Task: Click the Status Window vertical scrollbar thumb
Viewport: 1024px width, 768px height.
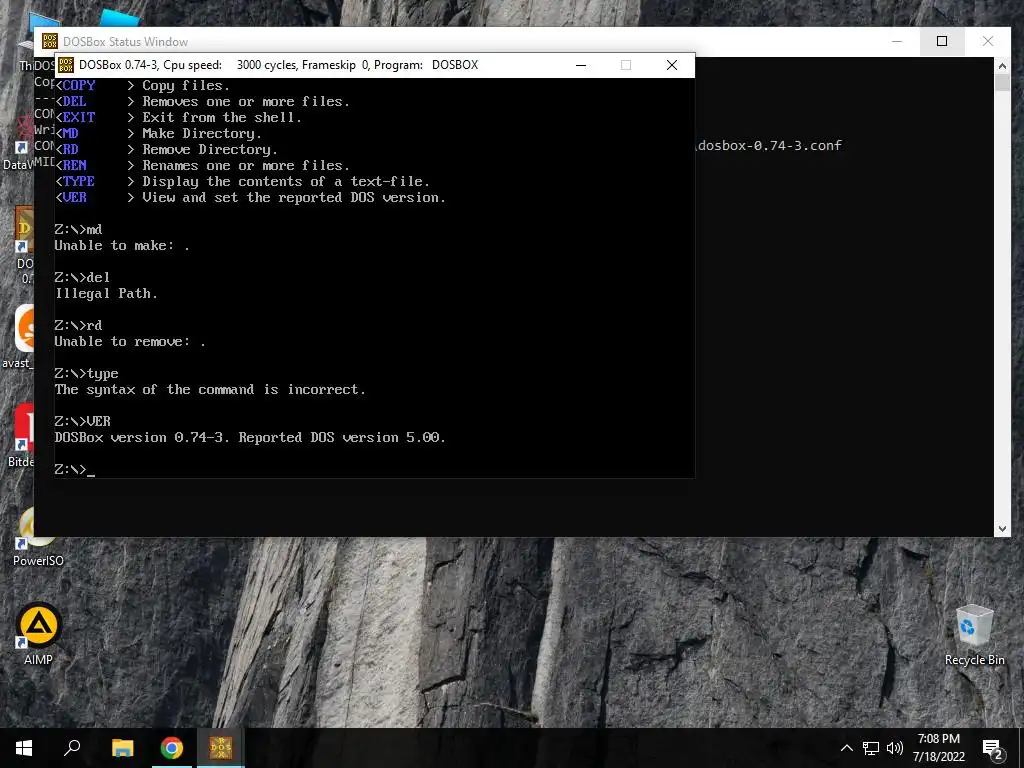Action: click(x=1002, y=82)
